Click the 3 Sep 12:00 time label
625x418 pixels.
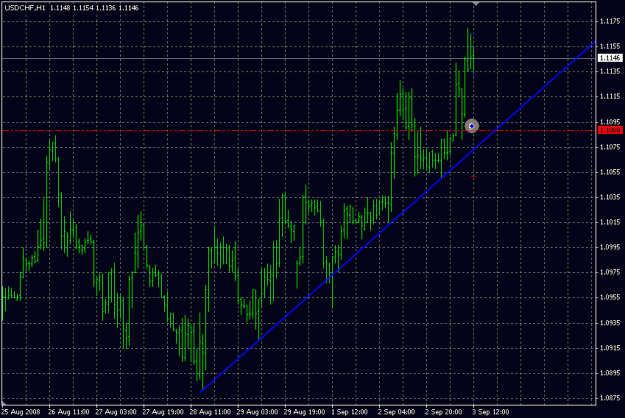tap(491, 412)
